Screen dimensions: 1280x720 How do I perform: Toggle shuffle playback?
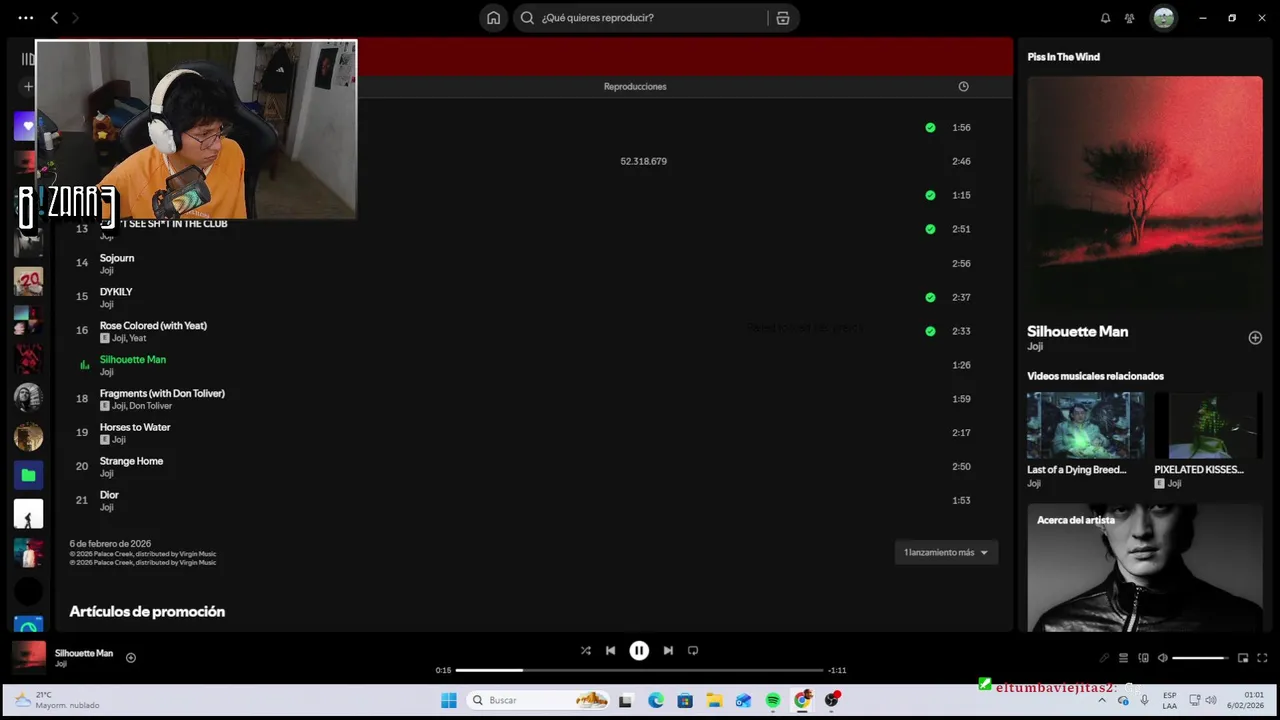pos(586,651)
